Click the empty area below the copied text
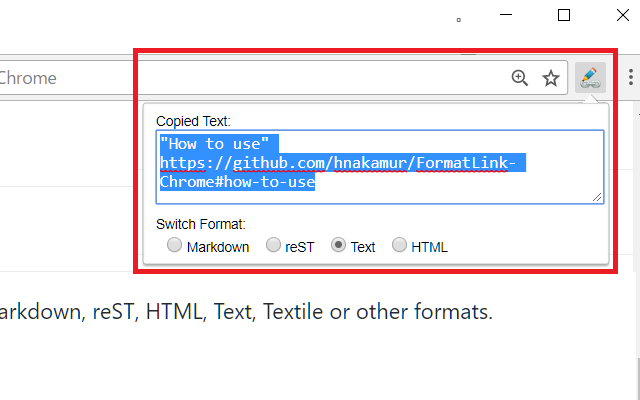Viewport: 640px width, 400px height. (380, 194)
